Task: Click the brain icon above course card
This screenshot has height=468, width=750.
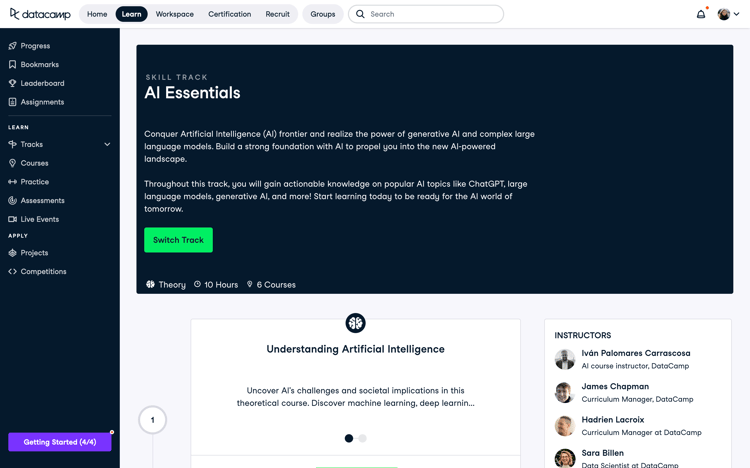Action: click(x=355, y=323)
